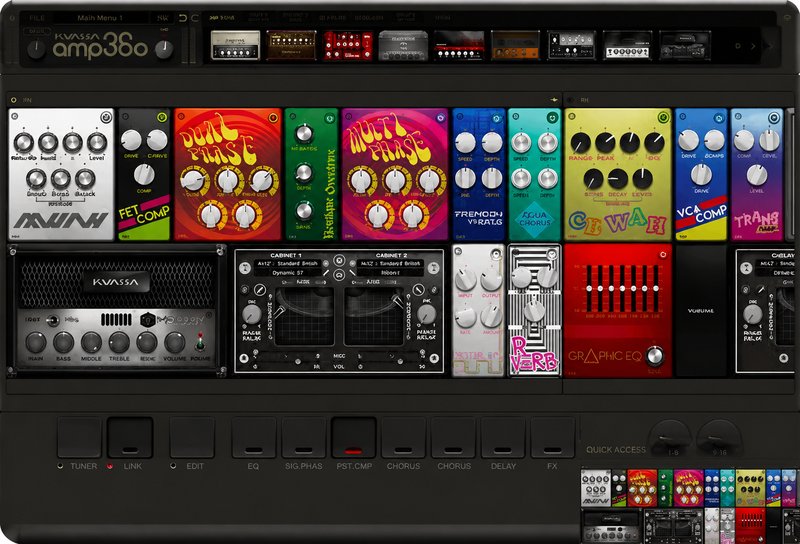Click the top knob on the green overdrive pedal
Screen dimensions: 800x544
[x=304, y=134]
